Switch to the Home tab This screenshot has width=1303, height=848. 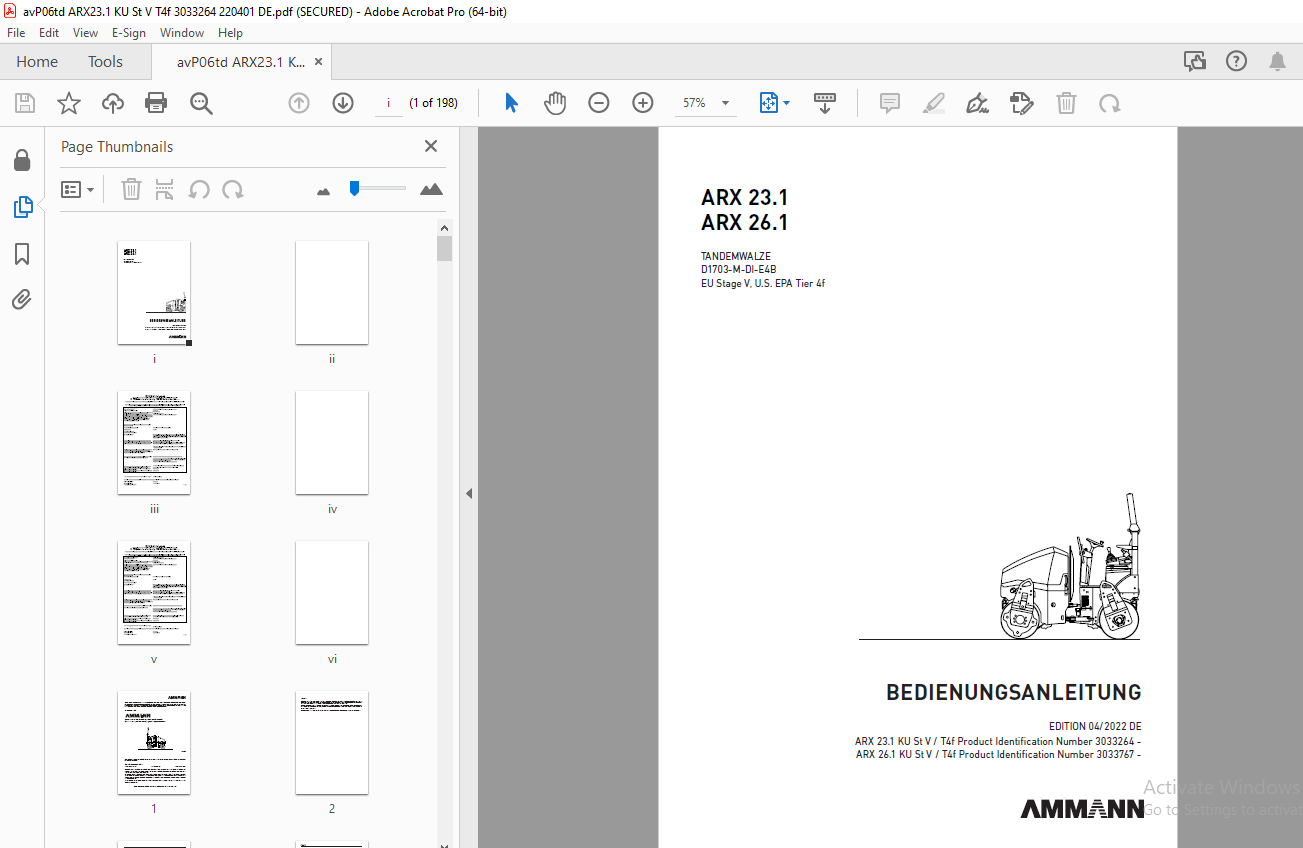[x=37, y=61]
